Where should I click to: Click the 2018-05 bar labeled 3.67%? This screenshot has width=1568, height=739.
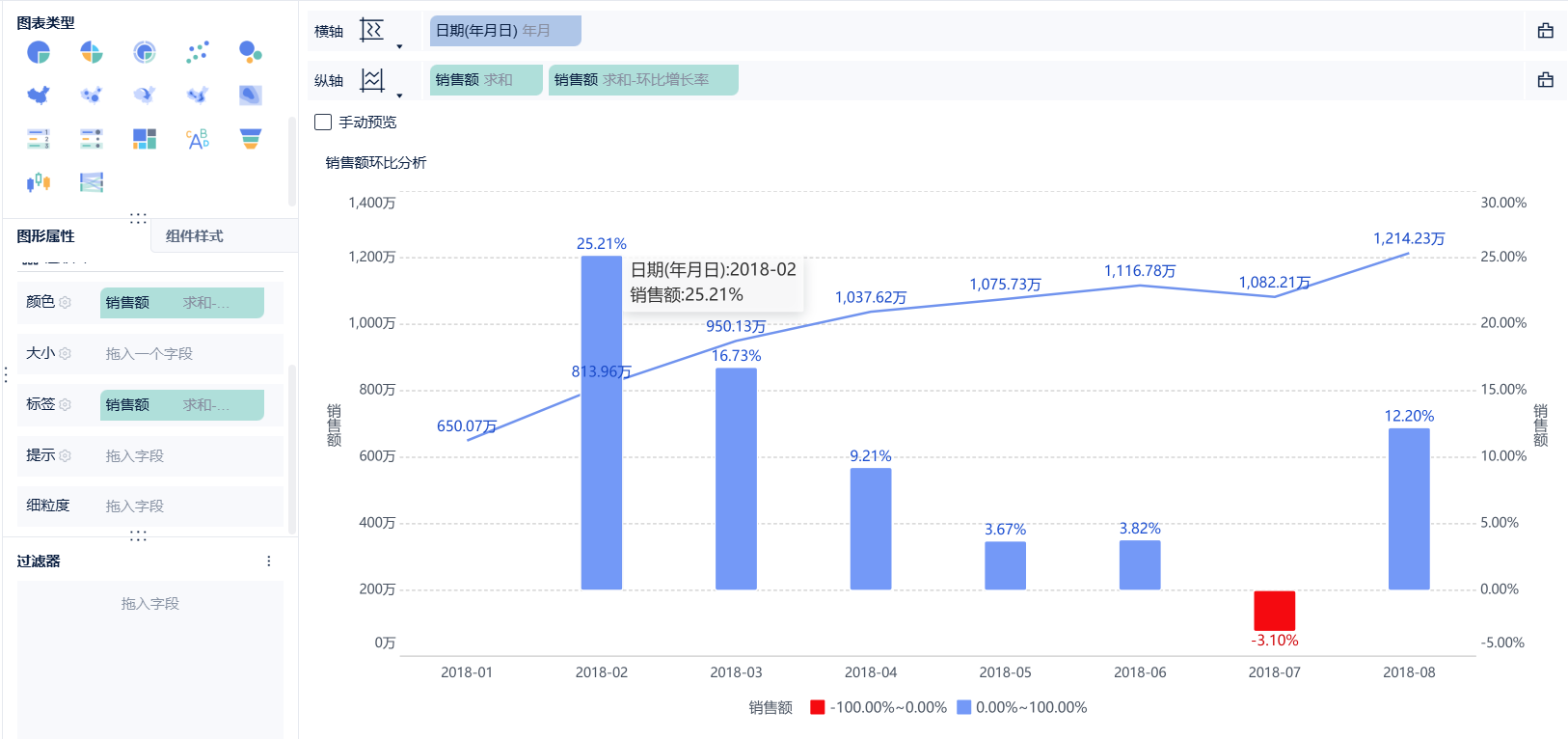pyautogui.click(x=1005, y=565)
